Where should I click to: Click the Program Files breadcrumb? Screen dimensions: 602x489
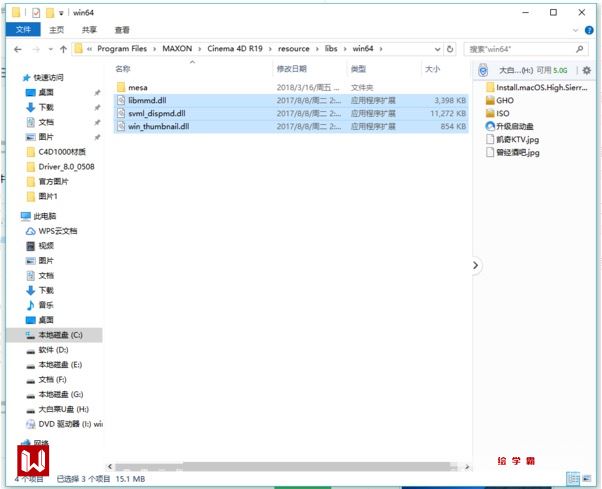click(122, 49)
